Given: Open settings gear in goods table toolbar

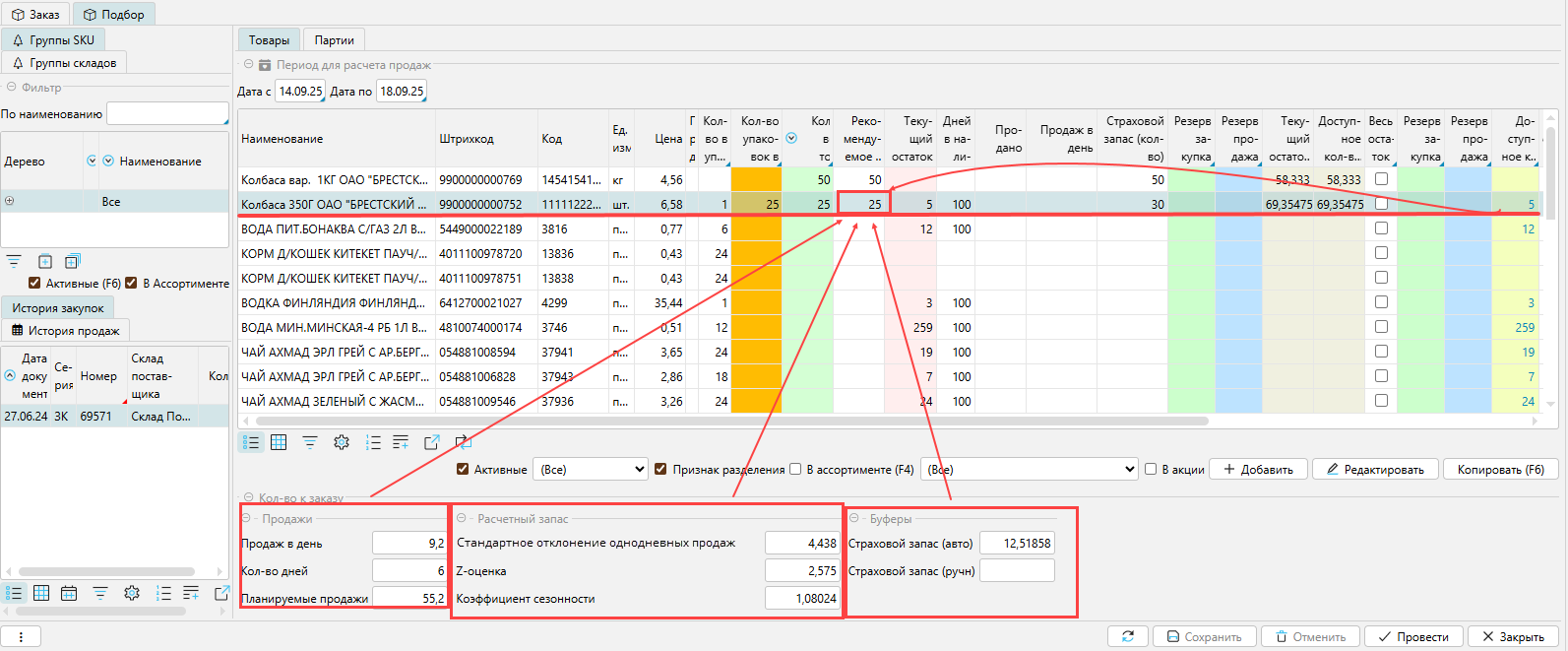Looking at the screenshot, I should (x=342, y=443).
